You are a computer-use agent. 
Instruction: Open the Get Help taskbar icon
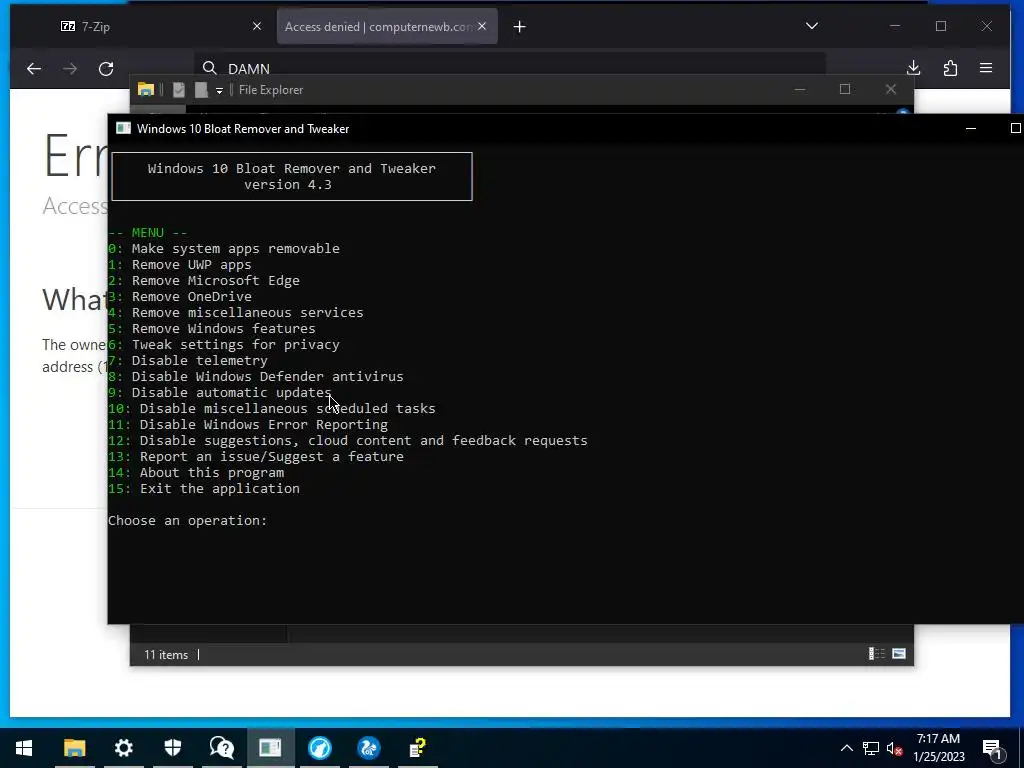221,748
